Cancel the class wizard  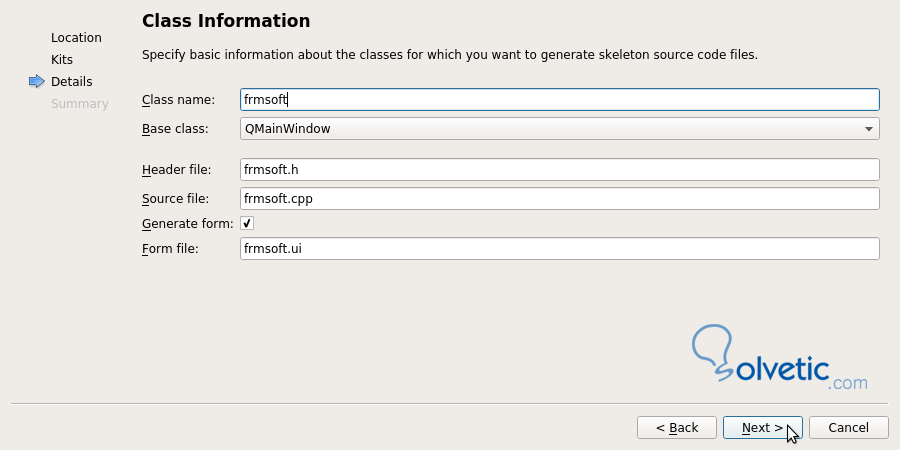point(848,428)
